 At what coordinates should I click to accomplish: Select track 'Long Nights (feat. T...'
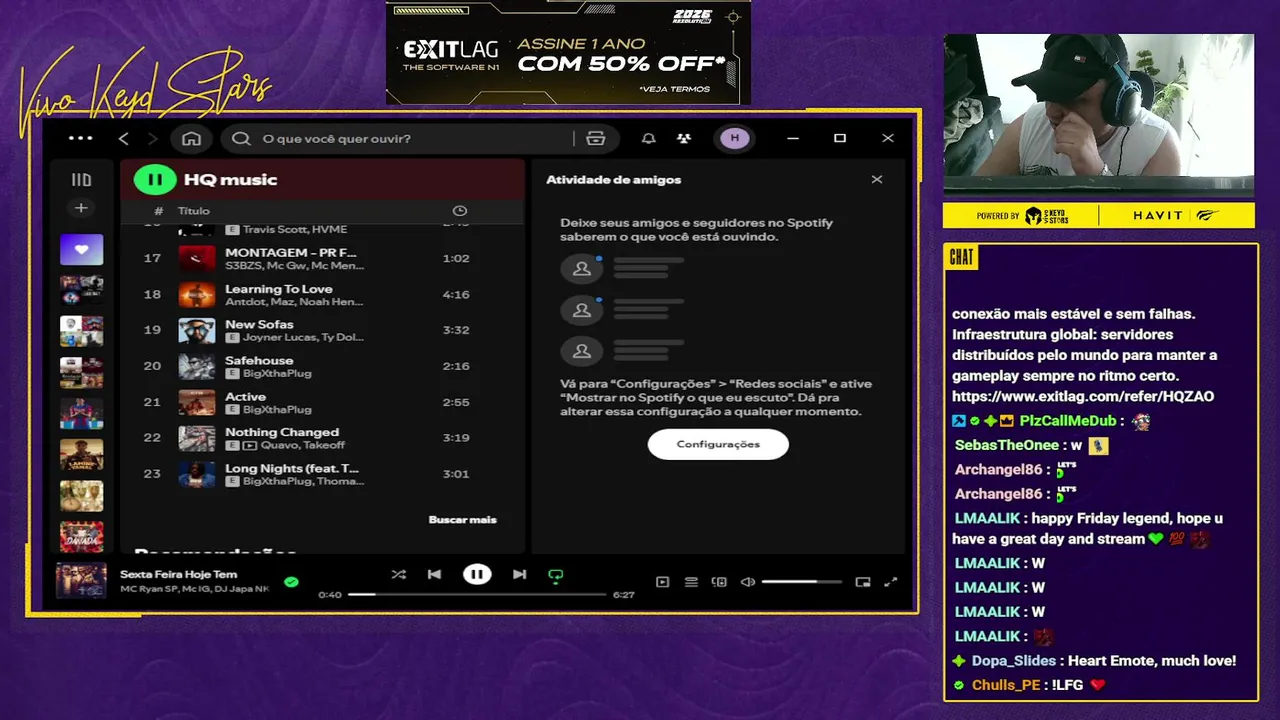pos(323,474)
